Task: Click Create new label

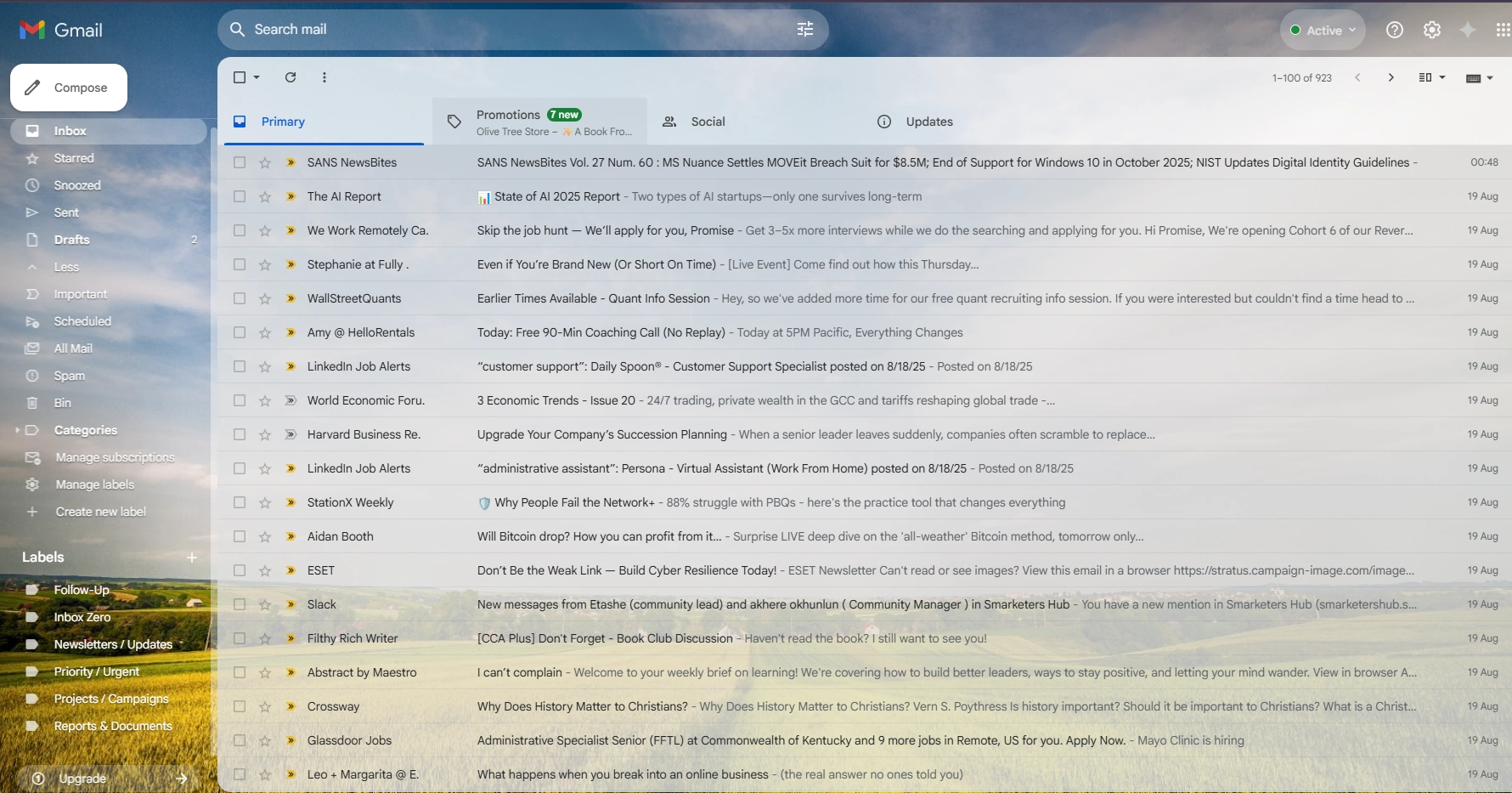Action: [100, 512]
